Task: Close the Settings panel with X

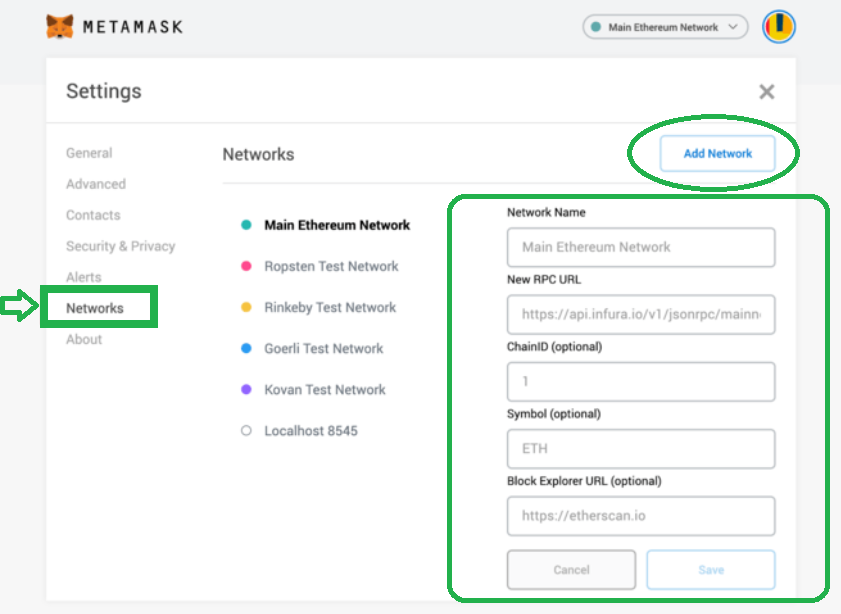Action: (x=766, y=92)
